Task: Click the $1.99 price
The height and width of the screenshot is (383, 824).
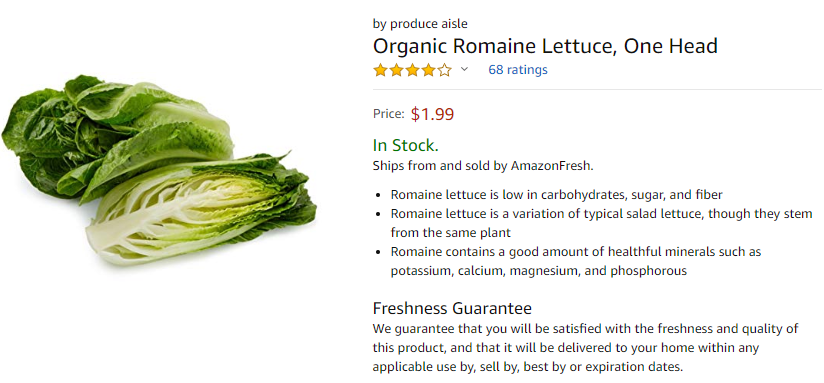Action: (432, 114)
